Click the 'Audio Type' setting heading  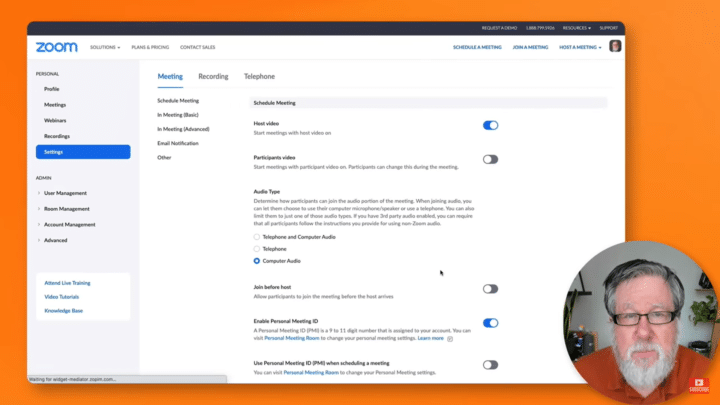[x=267, y=191]
